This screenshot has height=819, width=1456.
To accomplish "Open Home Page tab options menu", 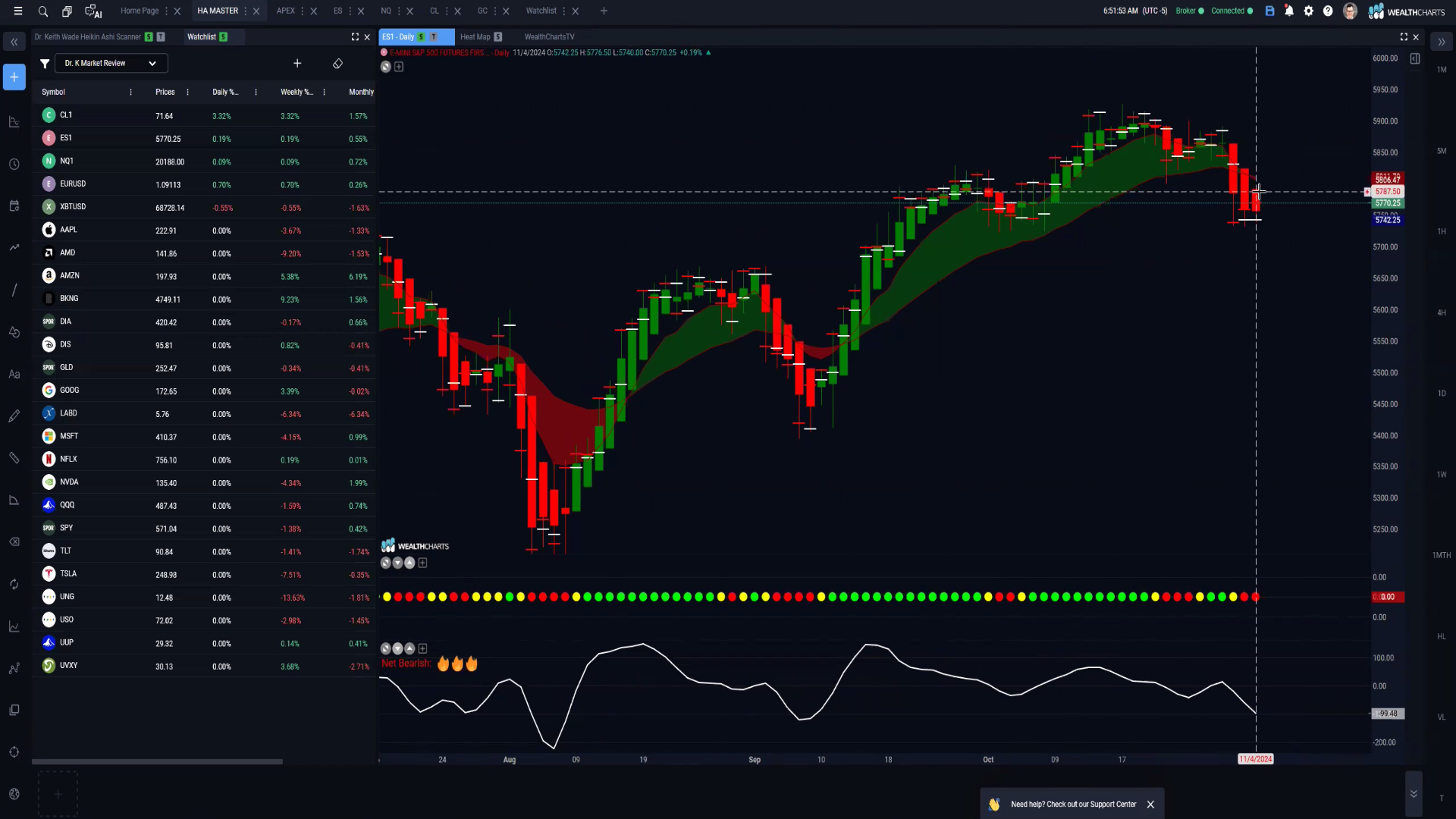I will (166, 11).
